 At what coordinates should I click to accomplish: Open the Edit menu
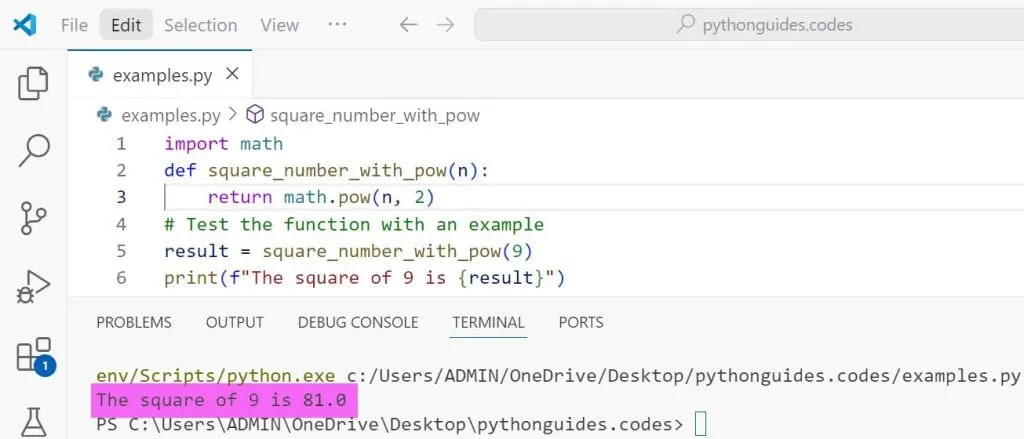point(126,25)
